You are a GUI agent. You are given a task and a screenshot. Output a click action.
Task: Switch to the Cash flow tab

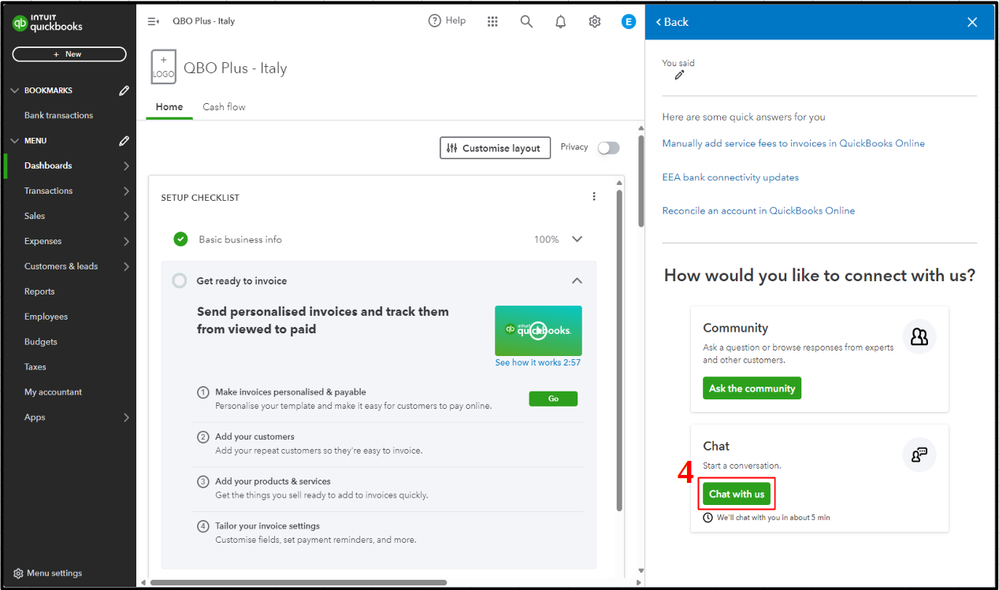(224, 107)
